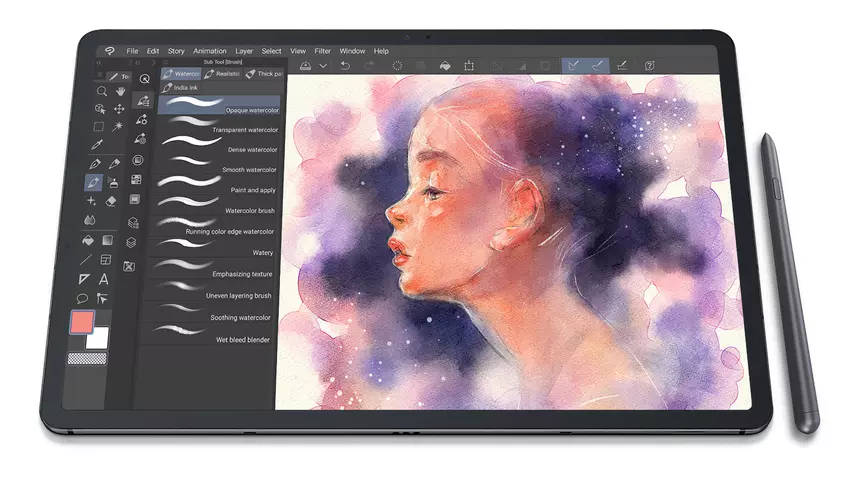This screenshot has height=478, width=850.
Task: Select the Eraser tool
Action: 112,201
